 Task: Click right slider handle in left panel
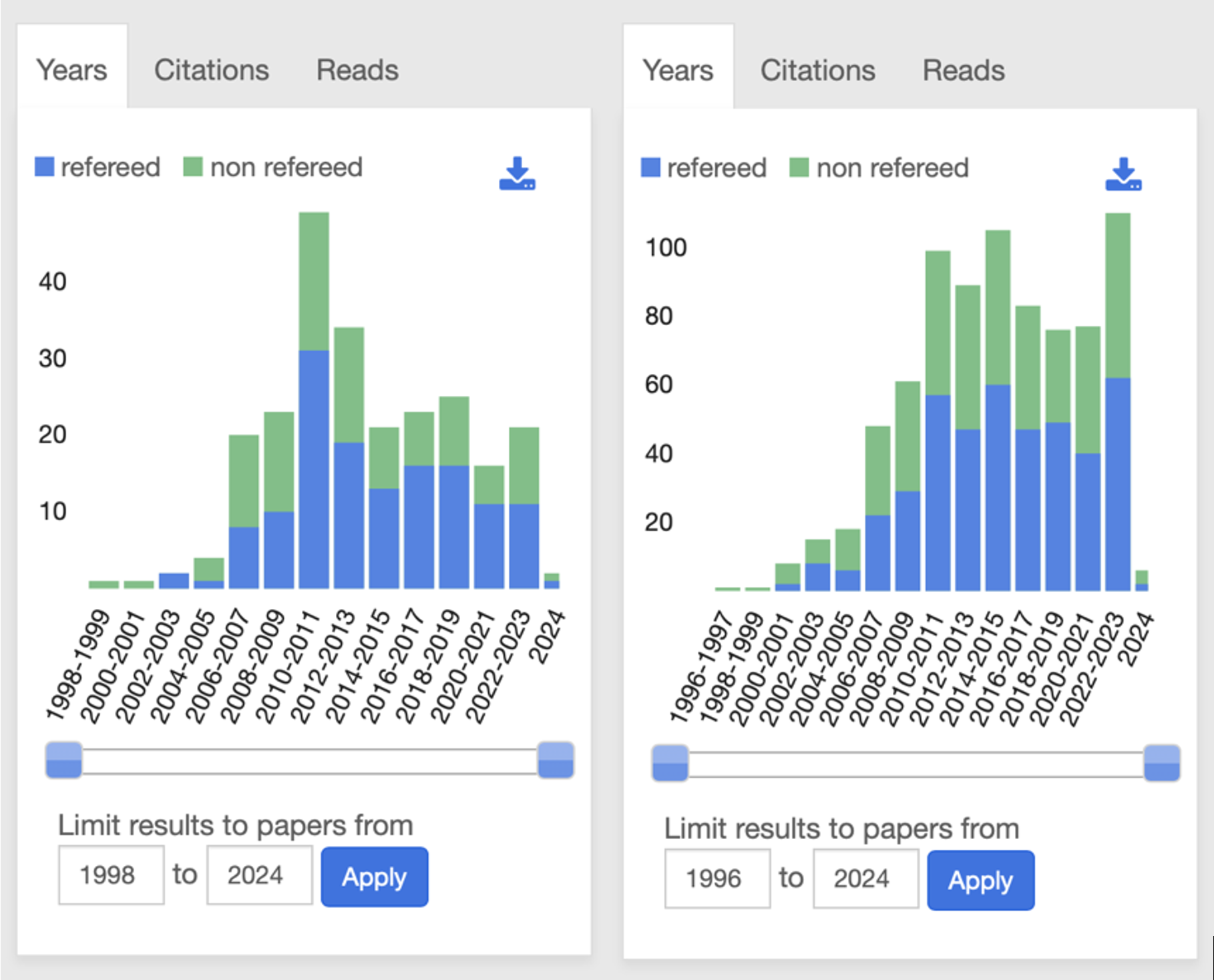pos(556,760)
